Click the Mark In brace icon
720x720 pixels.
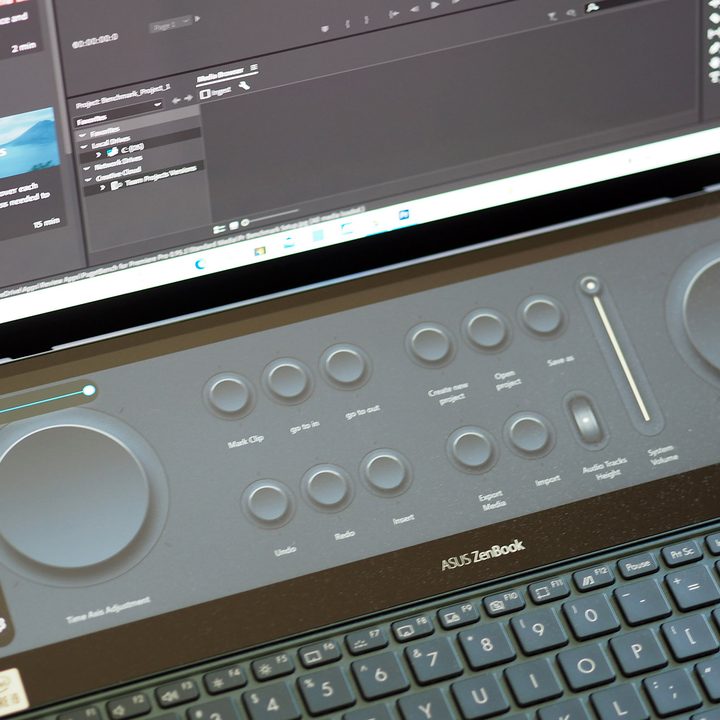click(347, 23)
